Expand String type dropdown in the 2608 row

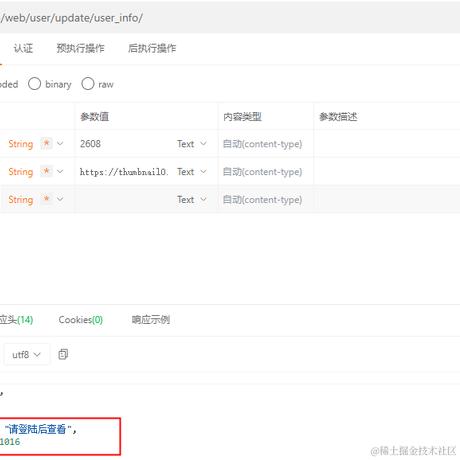point(60,144)
